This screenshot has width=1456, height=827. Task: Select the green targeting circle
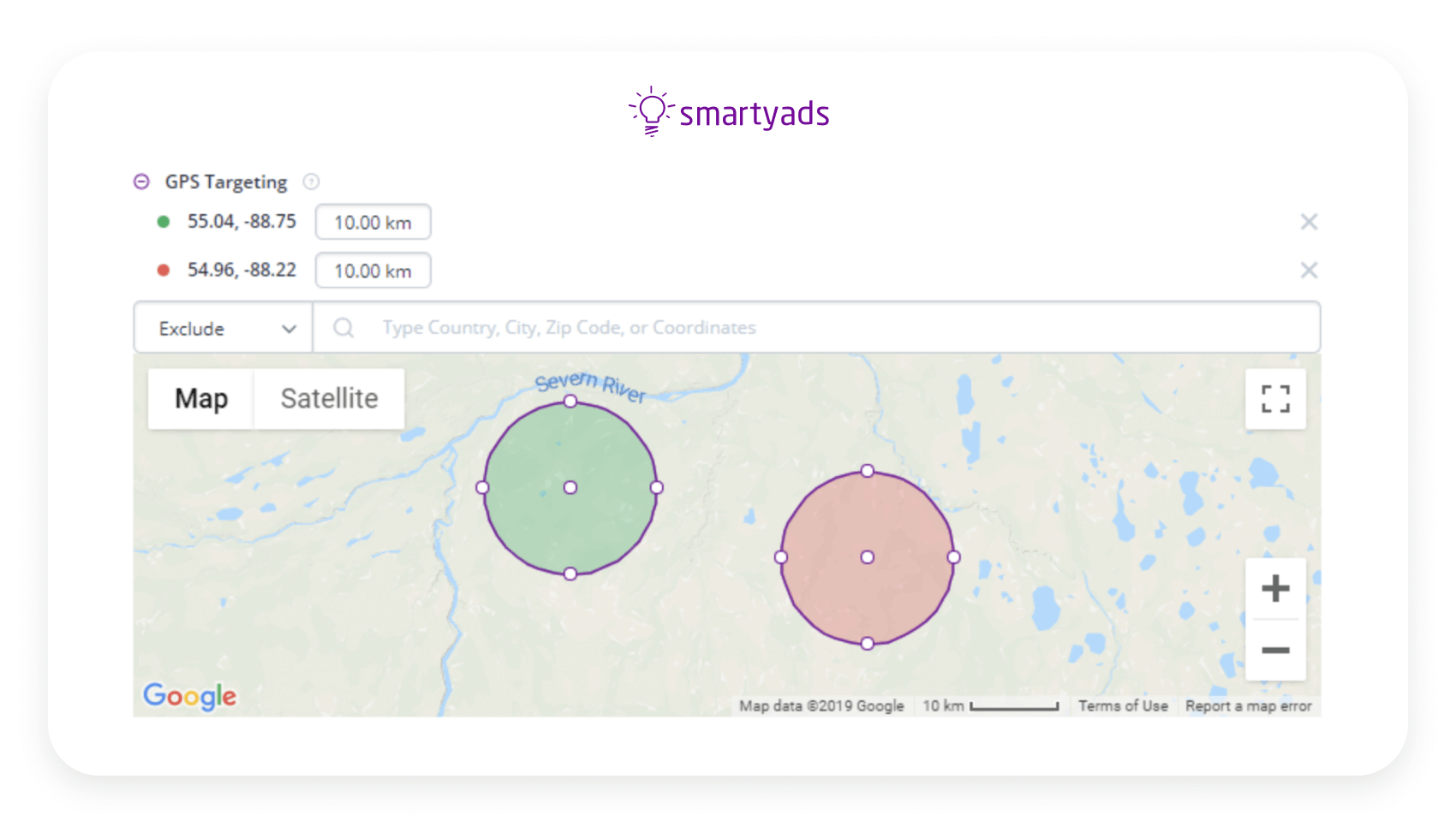point(570,487)
